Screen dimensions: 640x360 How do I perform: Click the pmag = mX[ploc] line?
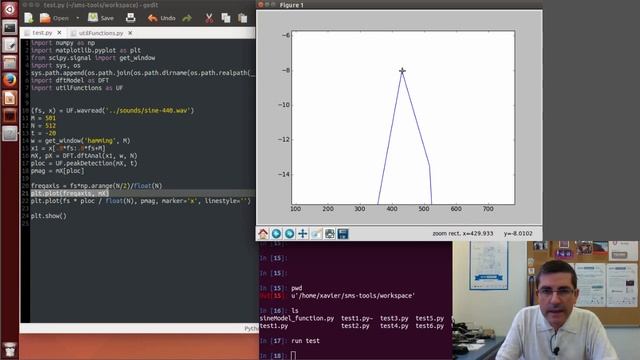pyautogui.click(x=58, y=171)
